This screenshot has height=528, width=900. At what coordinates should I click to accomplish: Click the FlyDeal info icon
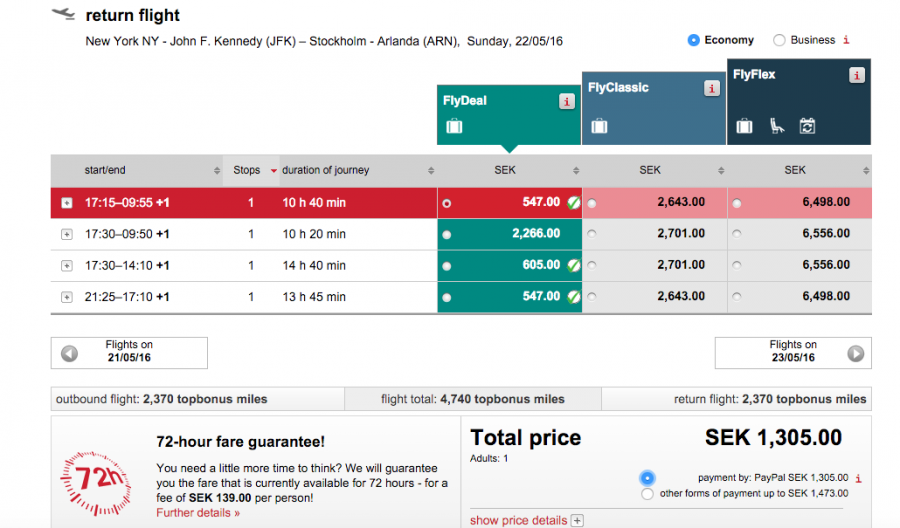tap(566, 101)
